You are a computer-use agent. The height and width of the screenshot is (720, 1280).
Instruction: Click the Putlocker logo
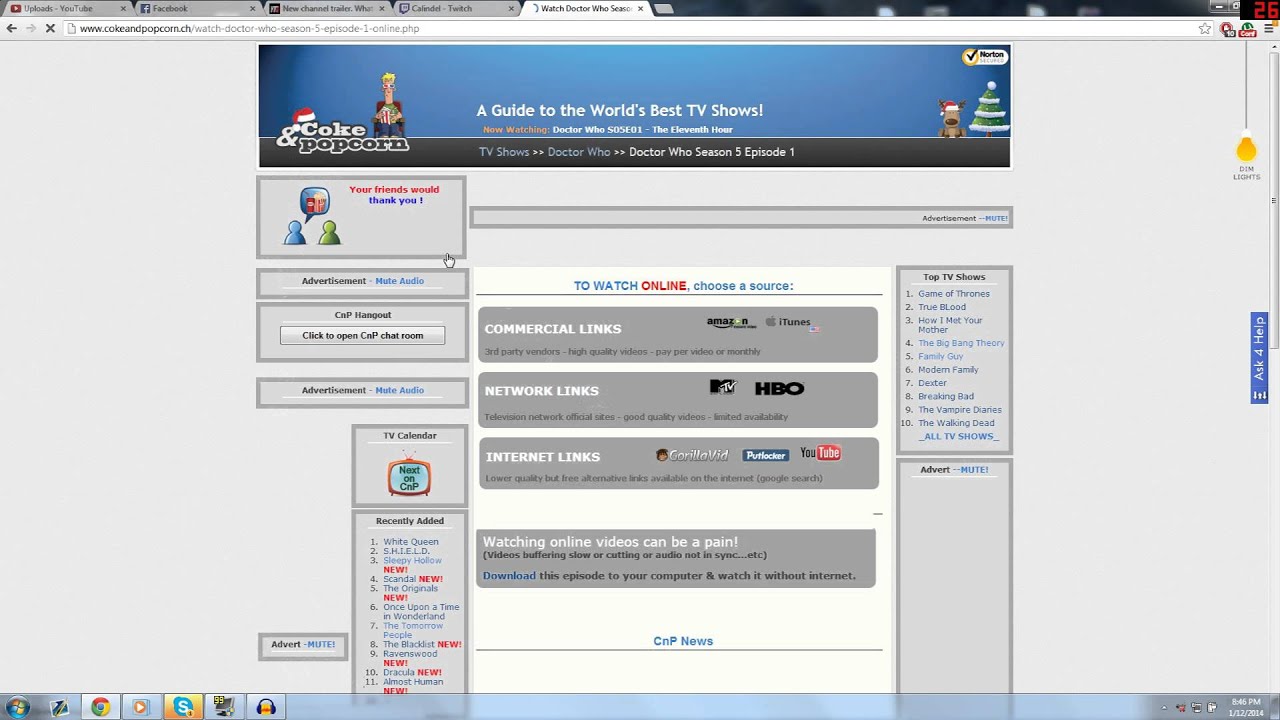coord(765,455)
